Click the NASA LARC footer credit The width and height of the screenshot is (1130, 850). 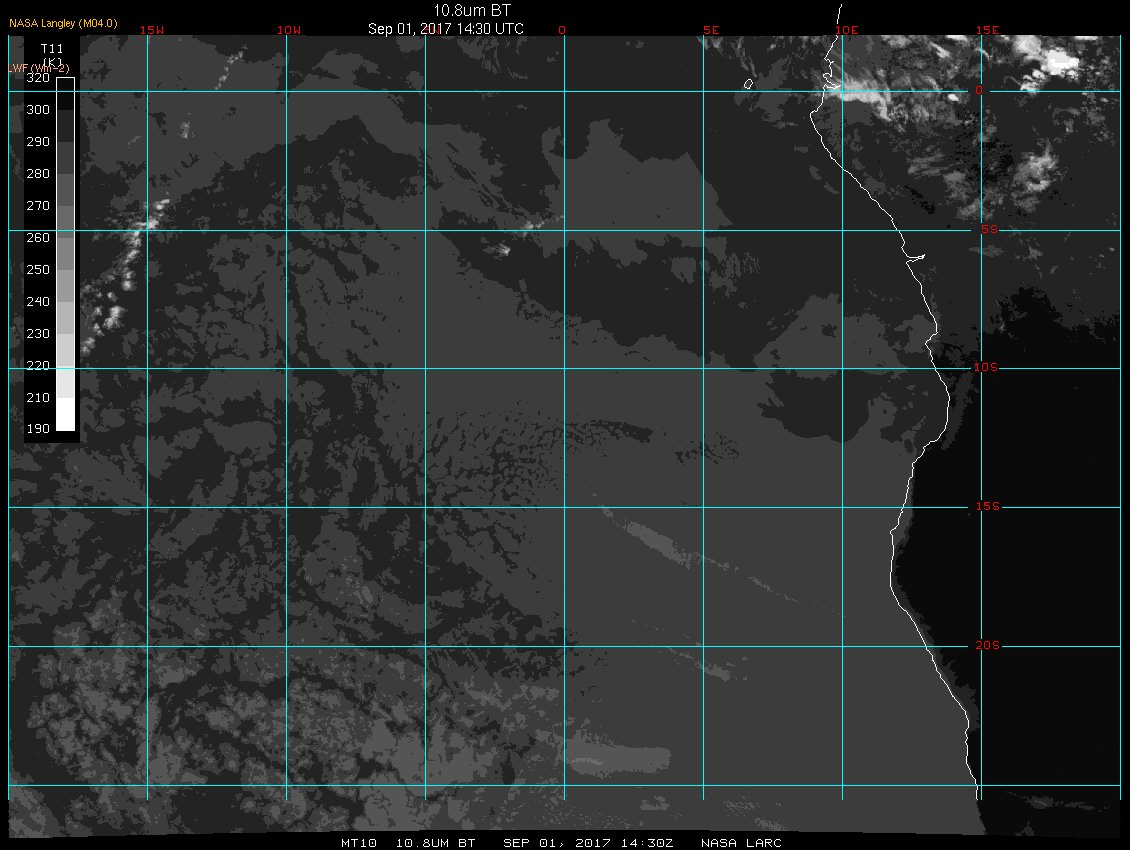point(742,843)
